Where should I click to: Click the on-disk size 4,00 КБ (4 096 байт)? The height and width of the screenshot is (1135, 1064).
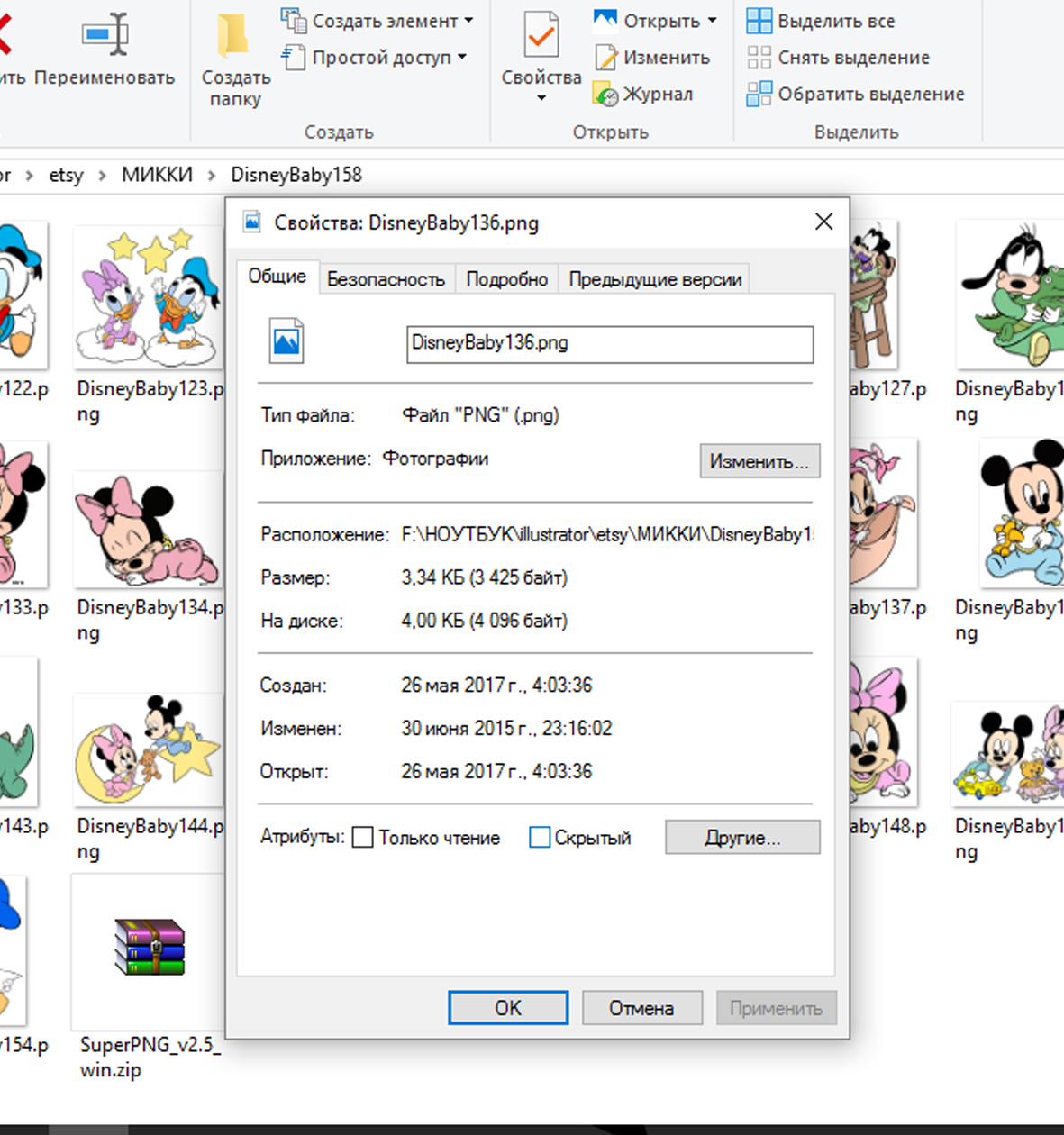(x=485, y=621)
